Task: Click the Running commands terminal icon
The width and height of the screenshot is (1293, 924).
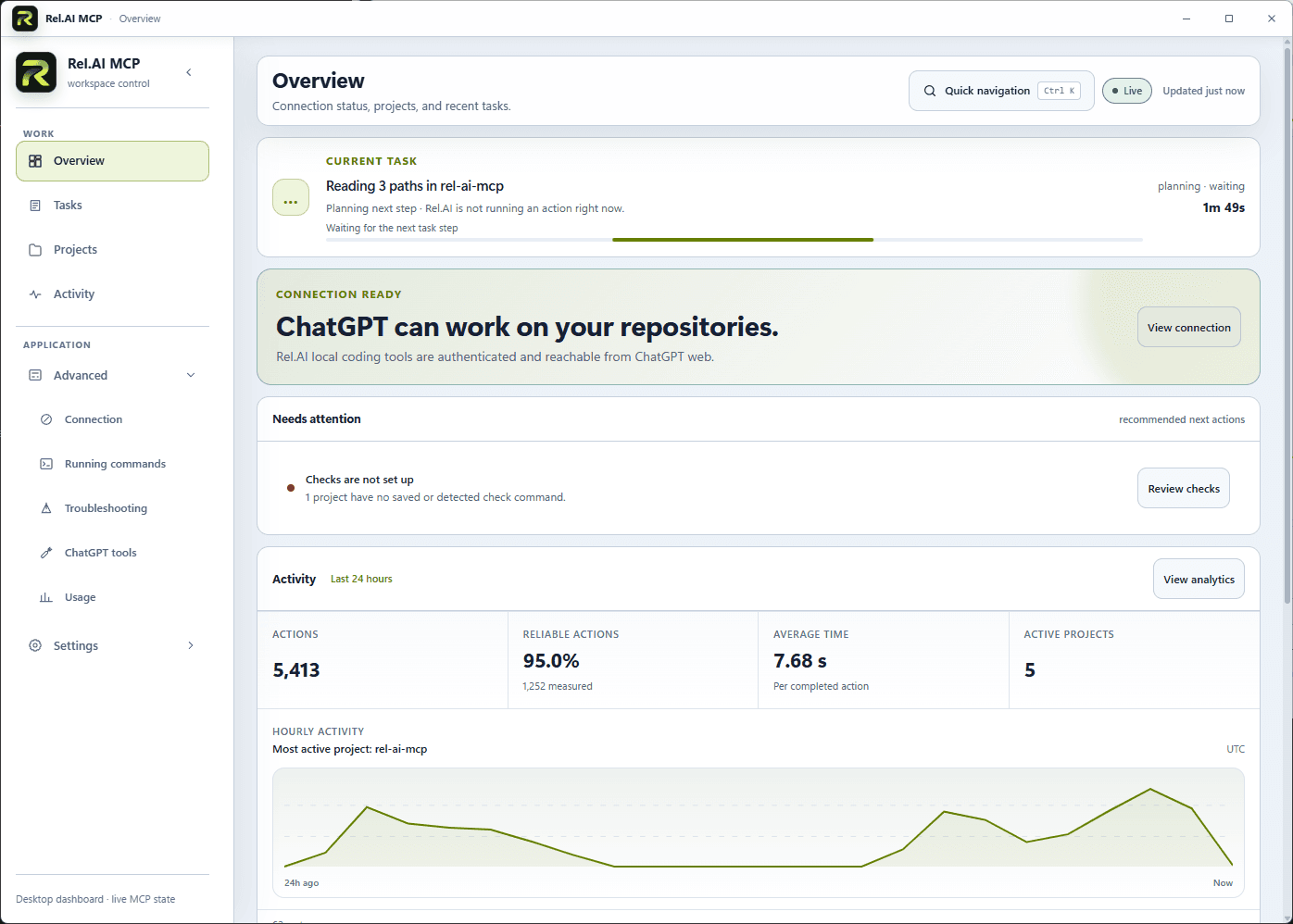Action: pyautogui.click(x=46, y=464)
